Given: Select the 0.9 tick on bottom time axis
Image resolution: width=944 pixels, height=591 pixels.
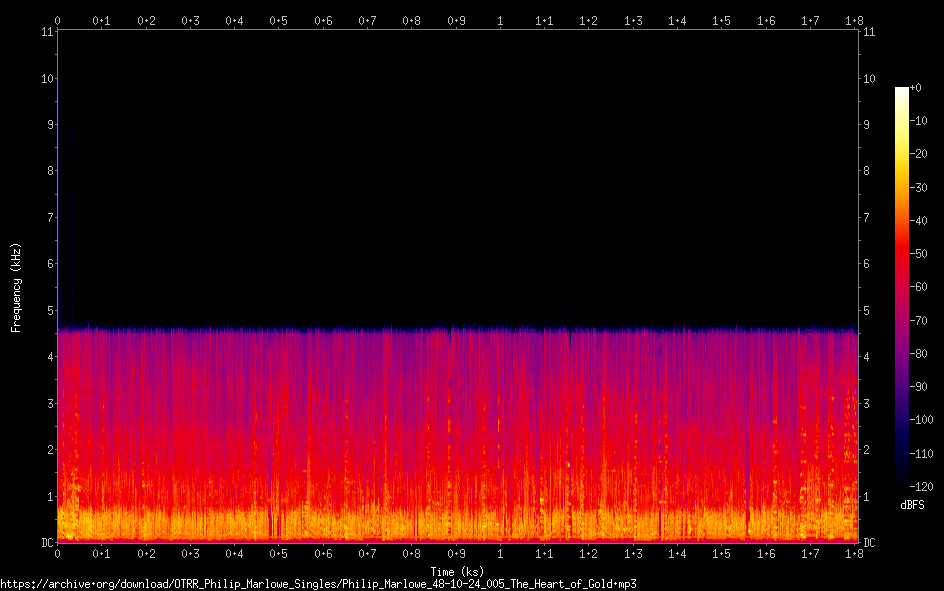Looking at the screenshot, I should point(456,553).
